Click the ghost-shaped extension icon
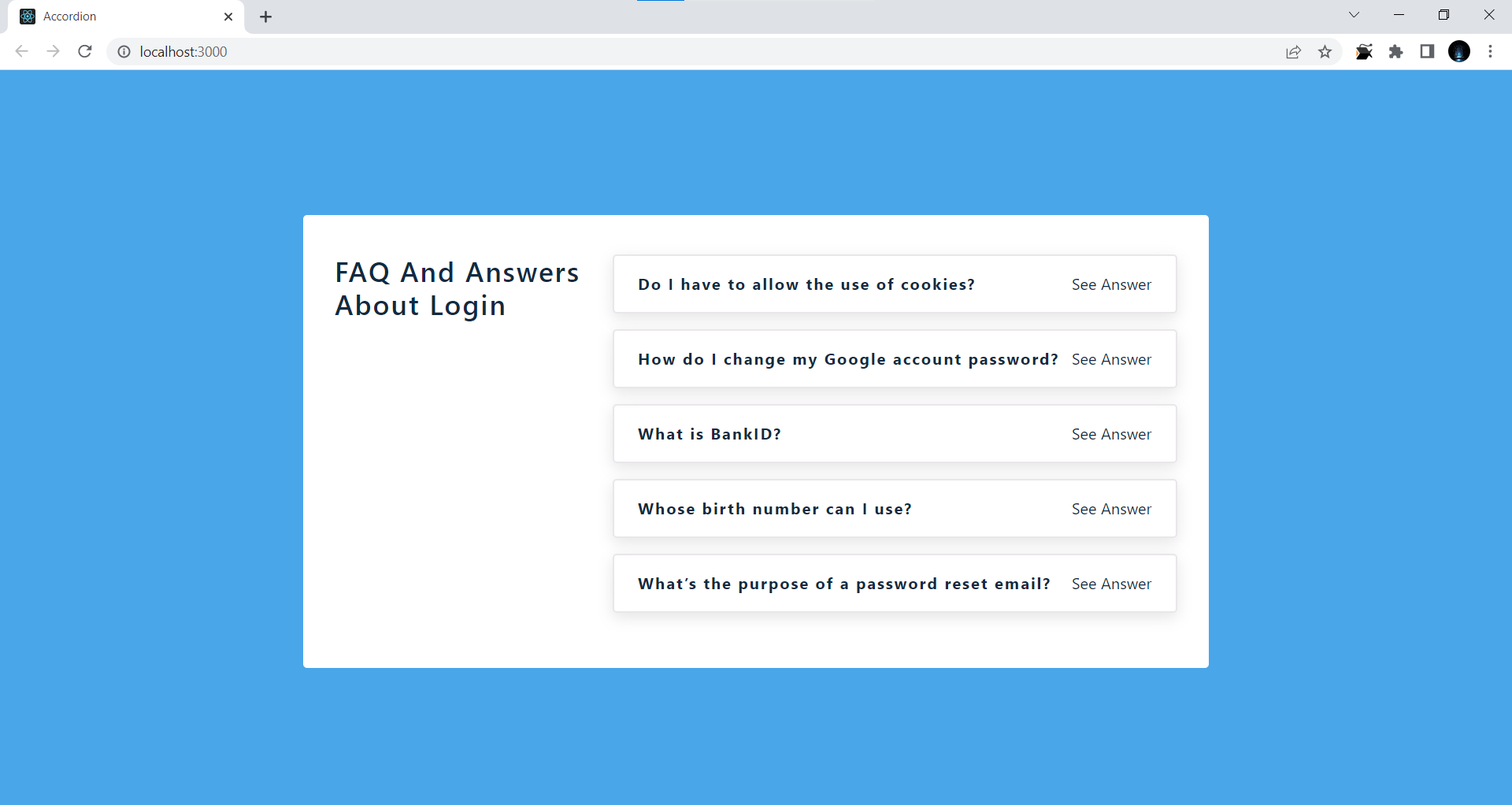The image size is (1512, 805). [1365, 51]
